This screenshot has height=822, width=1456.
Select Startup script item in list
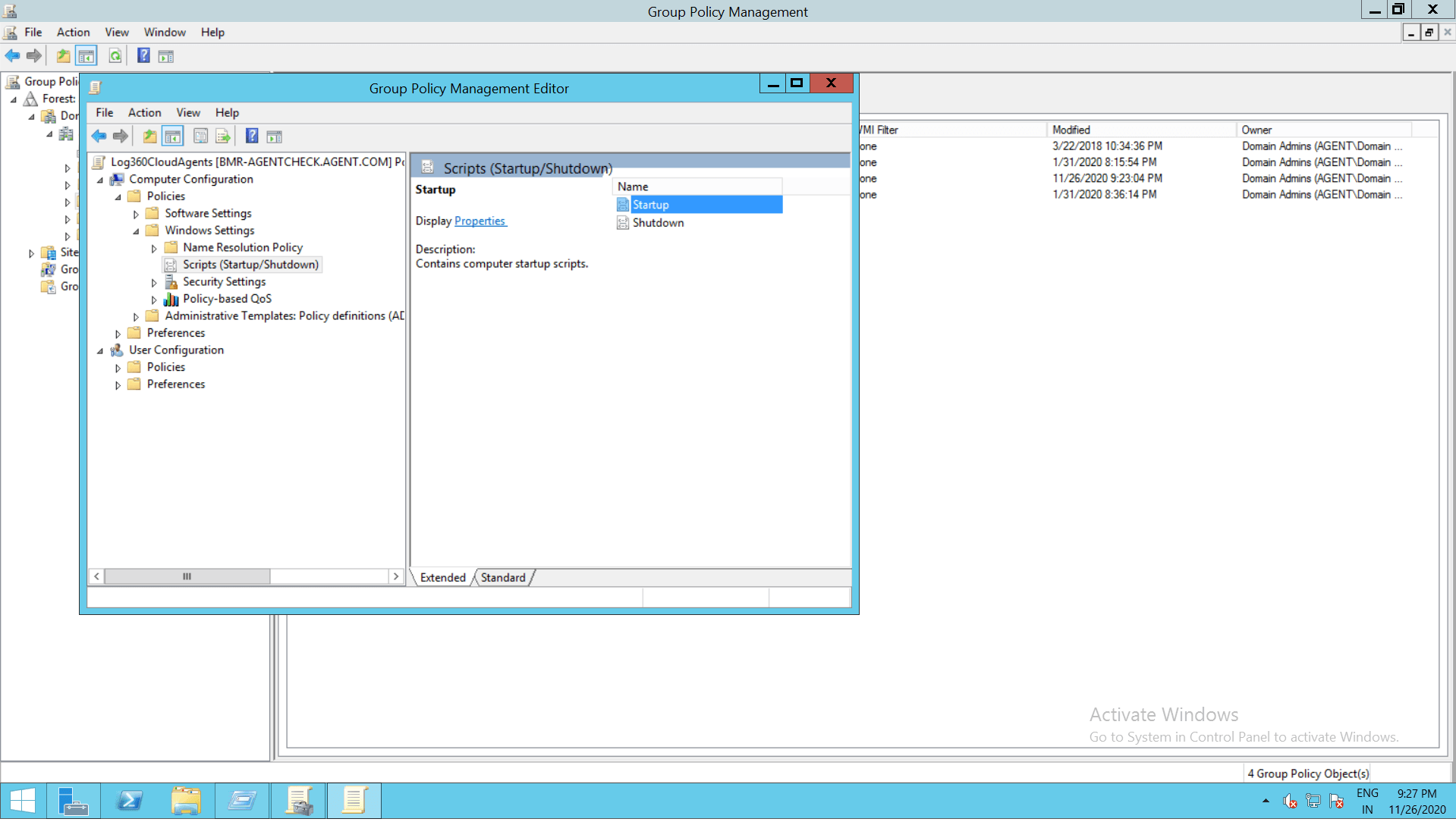(699, 205)
